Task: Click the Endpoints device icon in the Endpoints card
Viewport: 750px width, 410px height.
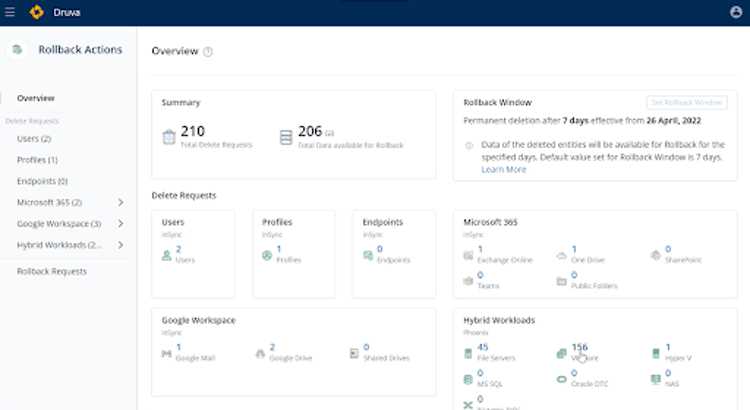Action: coord(368,255)
